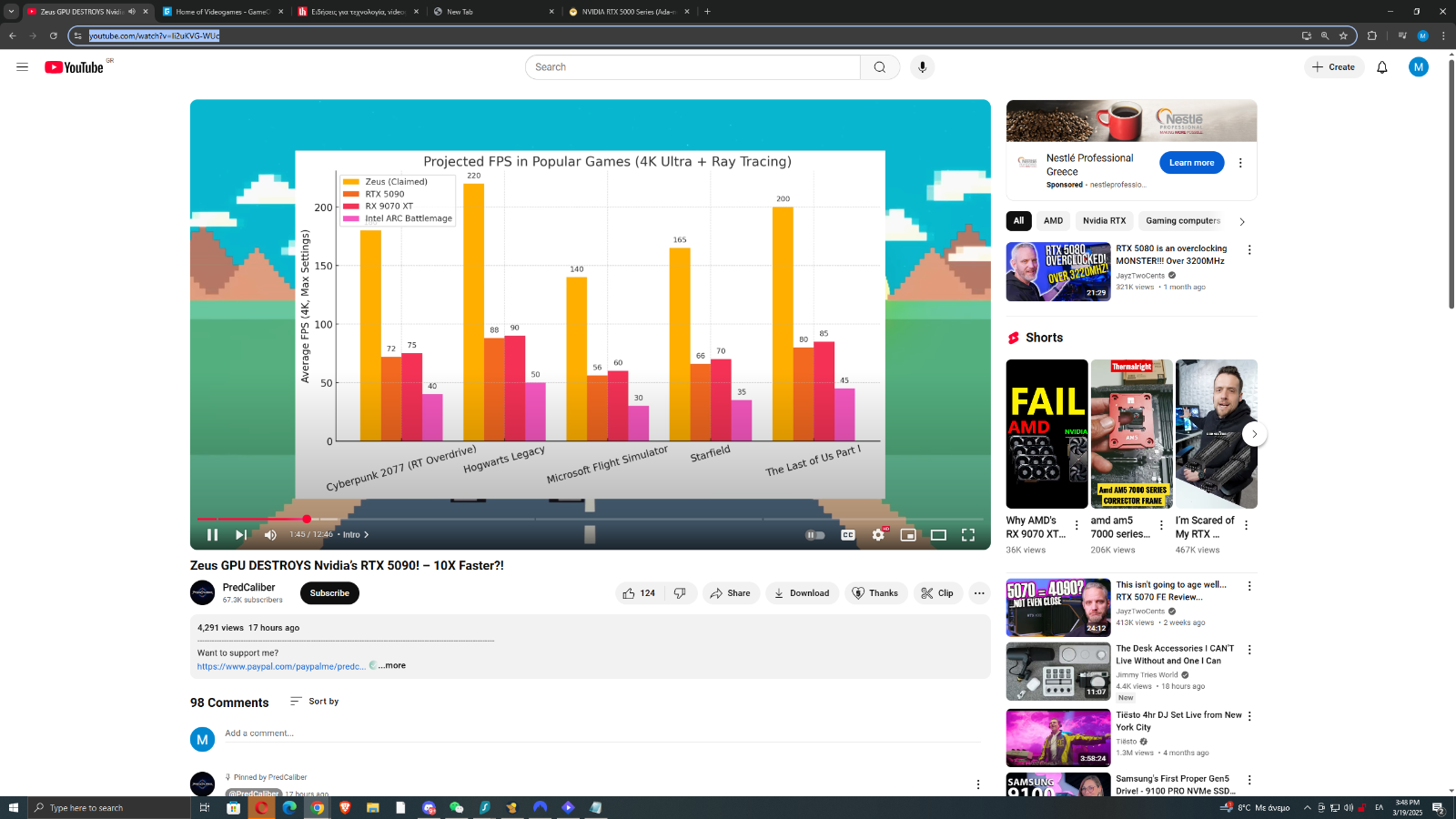The height and width of the screenshot is (819, 1456).
Task: Open the Windows Start menu
Action: click(13, 807)
